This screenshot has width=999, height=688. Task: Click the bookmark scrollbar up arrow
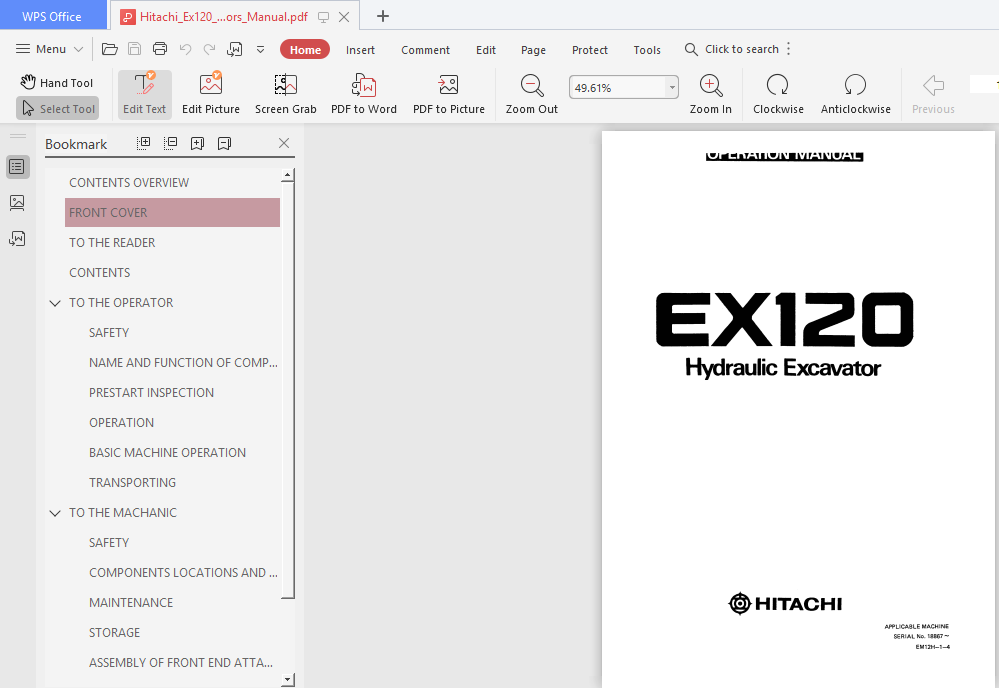(287, 175)
